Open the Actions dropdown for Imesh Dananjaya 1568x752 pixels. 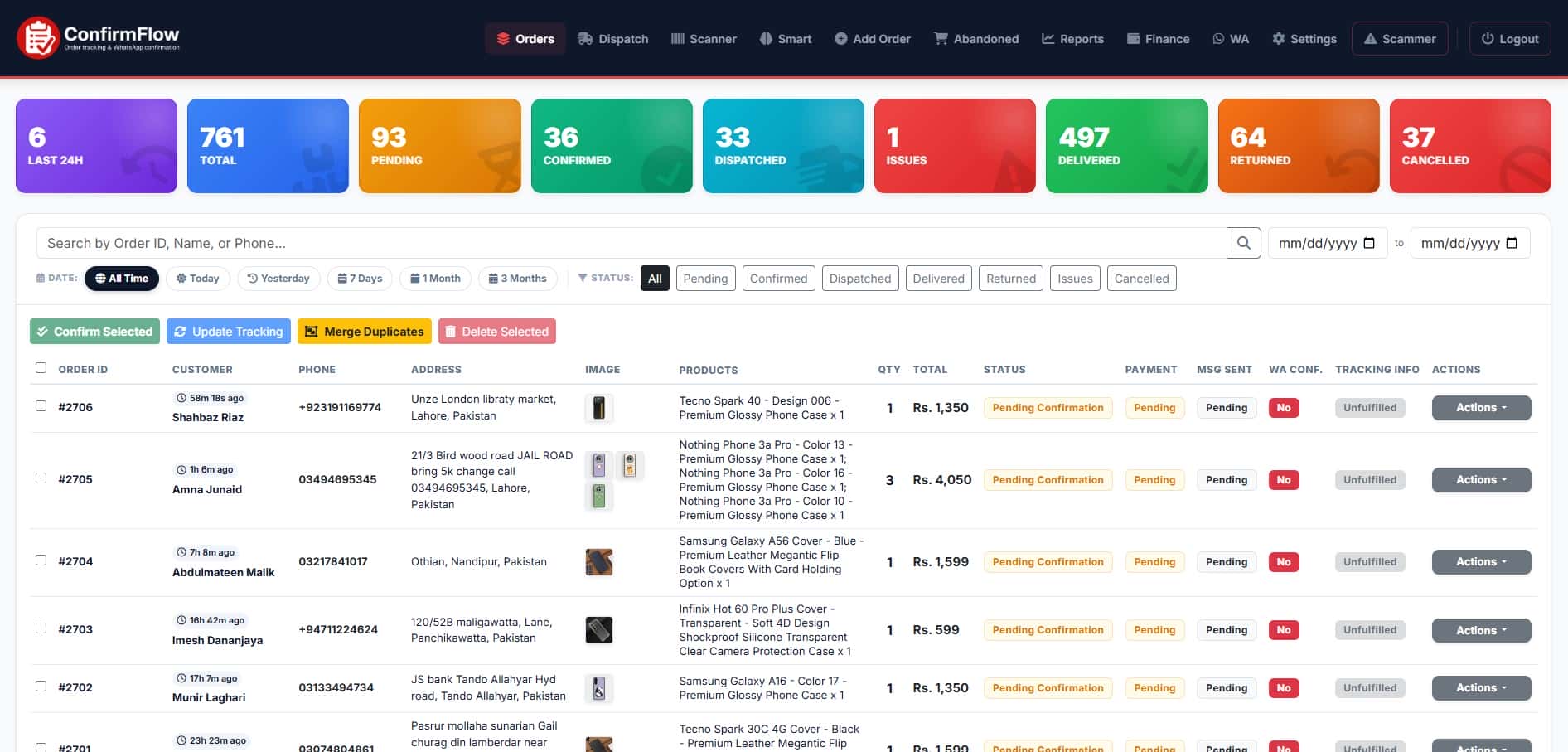tap(1480, 630)
